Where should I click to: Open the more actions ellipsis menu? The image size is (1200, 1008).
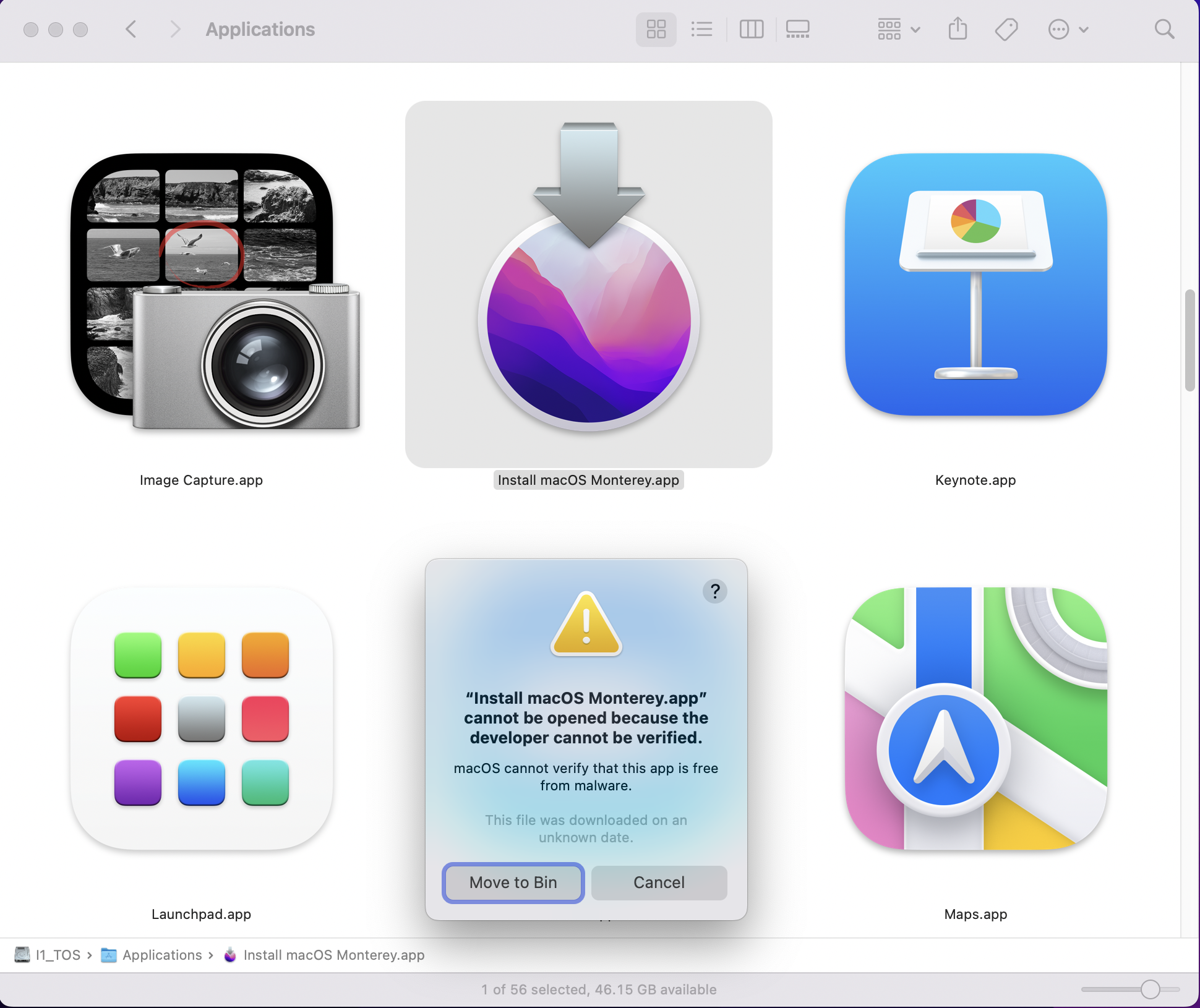pyautogui.click(x=1068, y=29)
